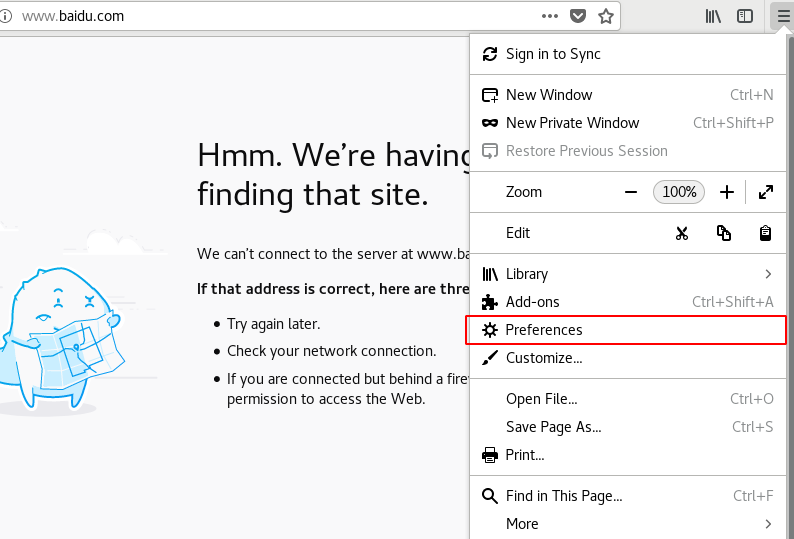Expand the More submenu
794x539 pixels.
coord(628,524)
